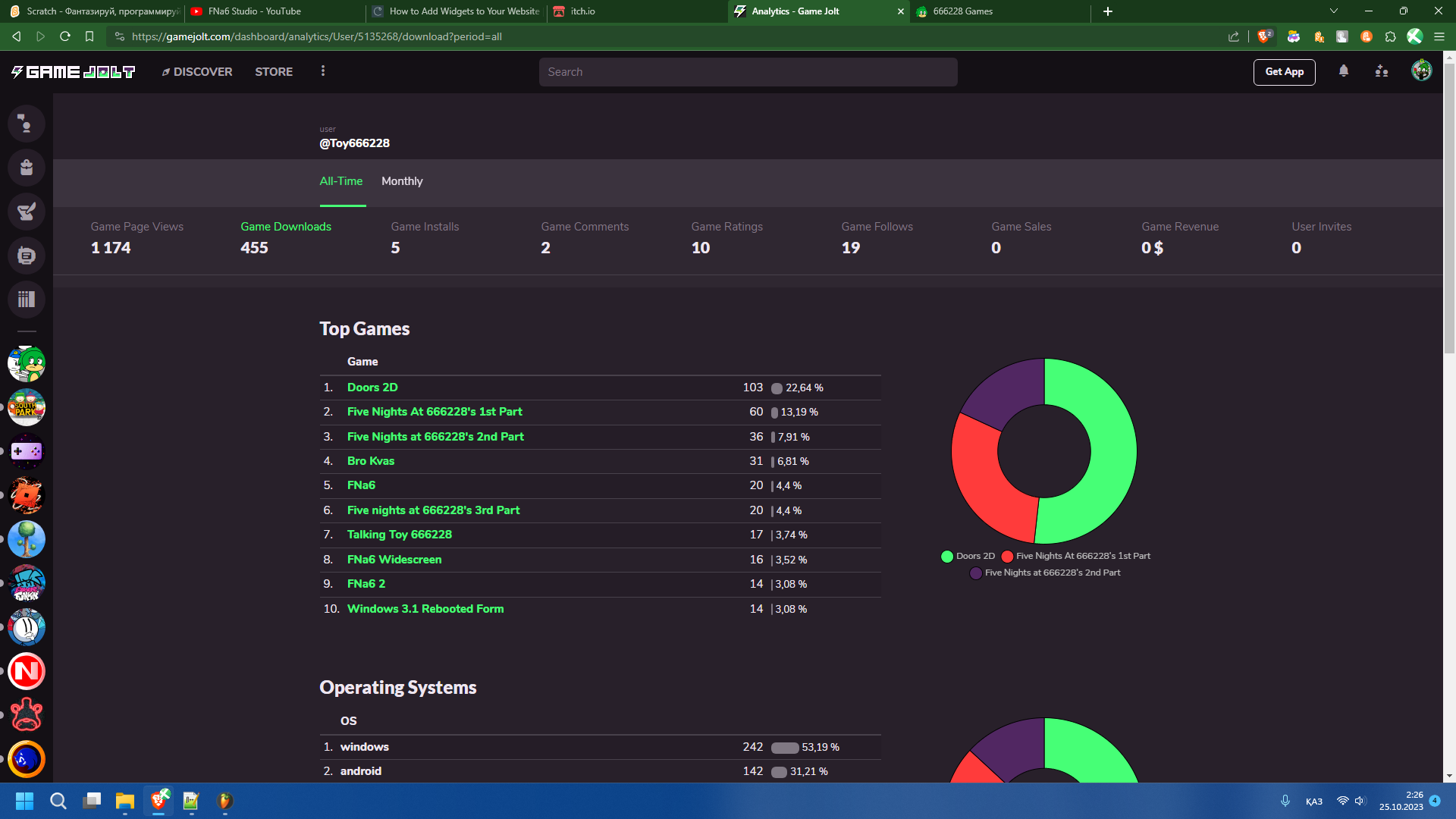This screenshot has height=819, width=1456.
Task: Select the Game Revenue metric
Action: (1180, 238)
